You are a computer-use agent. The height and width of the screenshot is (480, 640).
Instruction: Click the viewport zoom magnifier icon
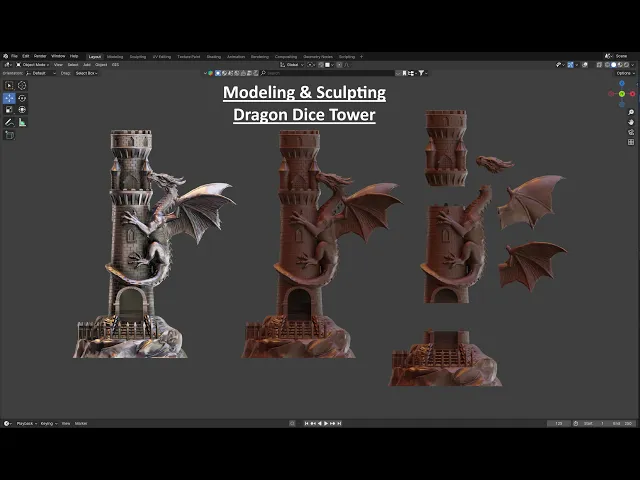631,112
